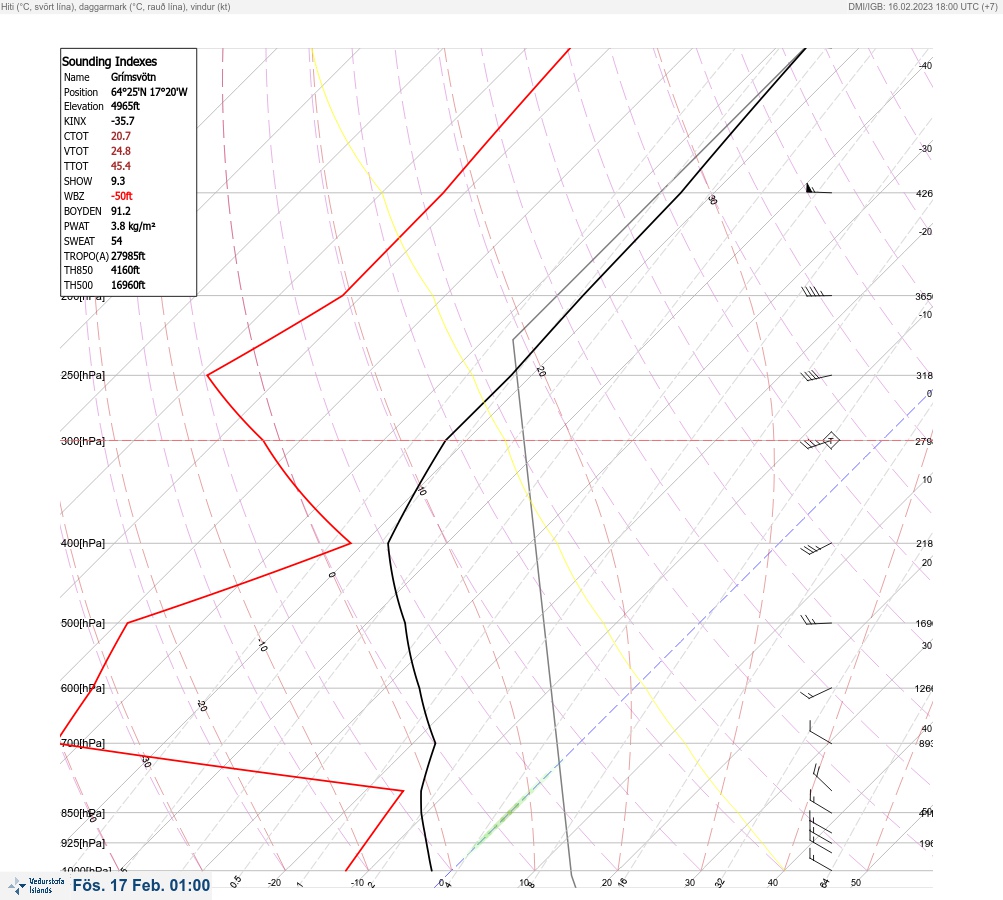Click the station name 'Grímsvötn'
Viewport: 1003px width, 900px height.
click(134, 77)
